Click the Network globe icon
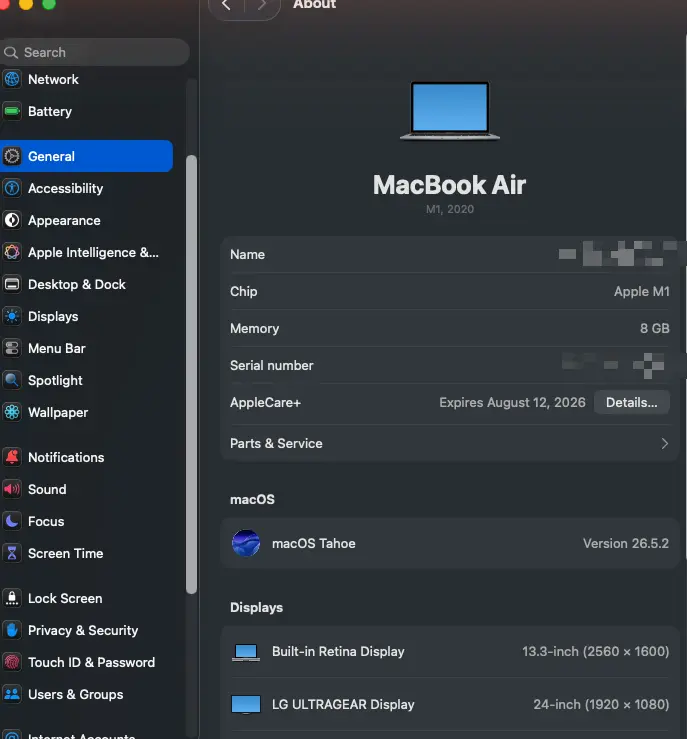Viewport: 687px width, 739px height. point(12,79)
